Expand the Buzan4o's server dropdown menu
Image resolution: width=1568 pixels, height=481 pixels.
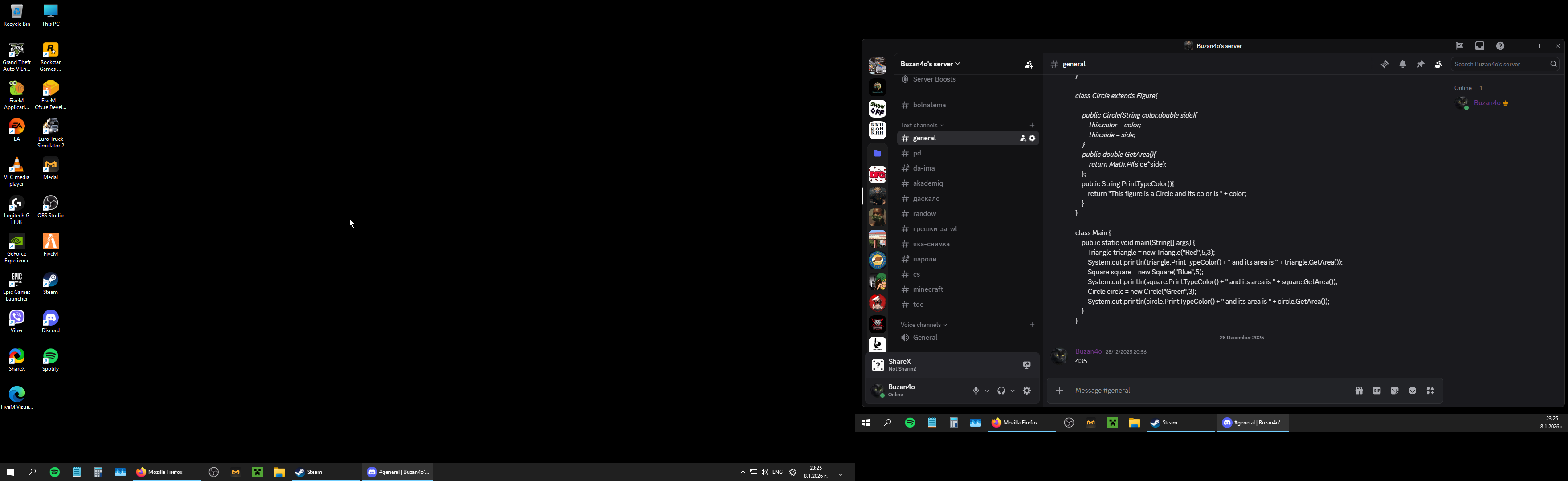(931, 64)
